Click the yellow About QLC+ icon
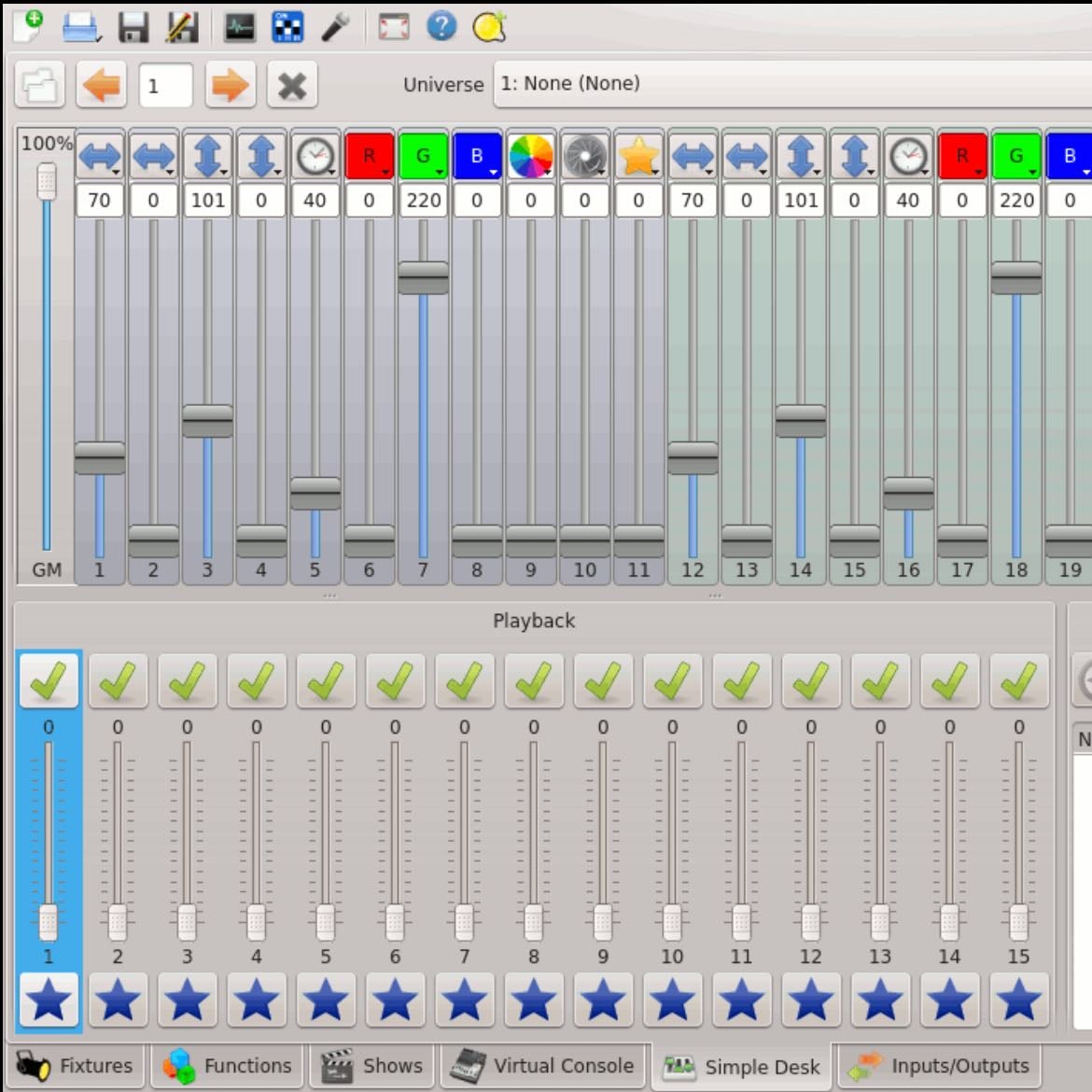This screenshot has height=1092, width=1092. coord(489,27)
